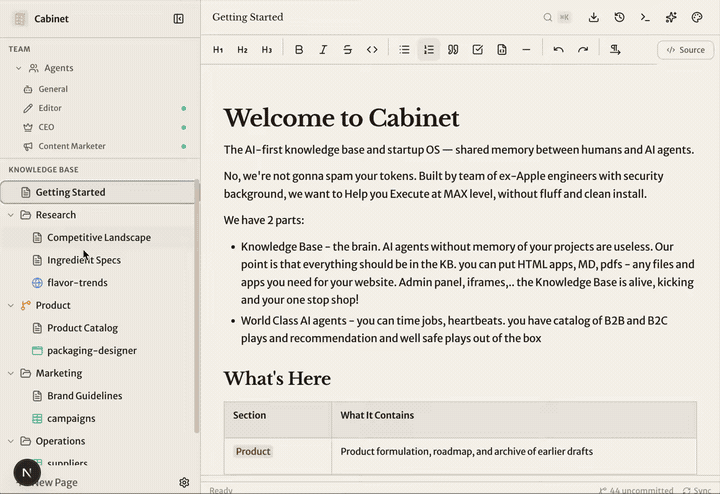The image size is (720, 494).
Task: Open the terminal panel icon
Action: click(x=645, y=17)
